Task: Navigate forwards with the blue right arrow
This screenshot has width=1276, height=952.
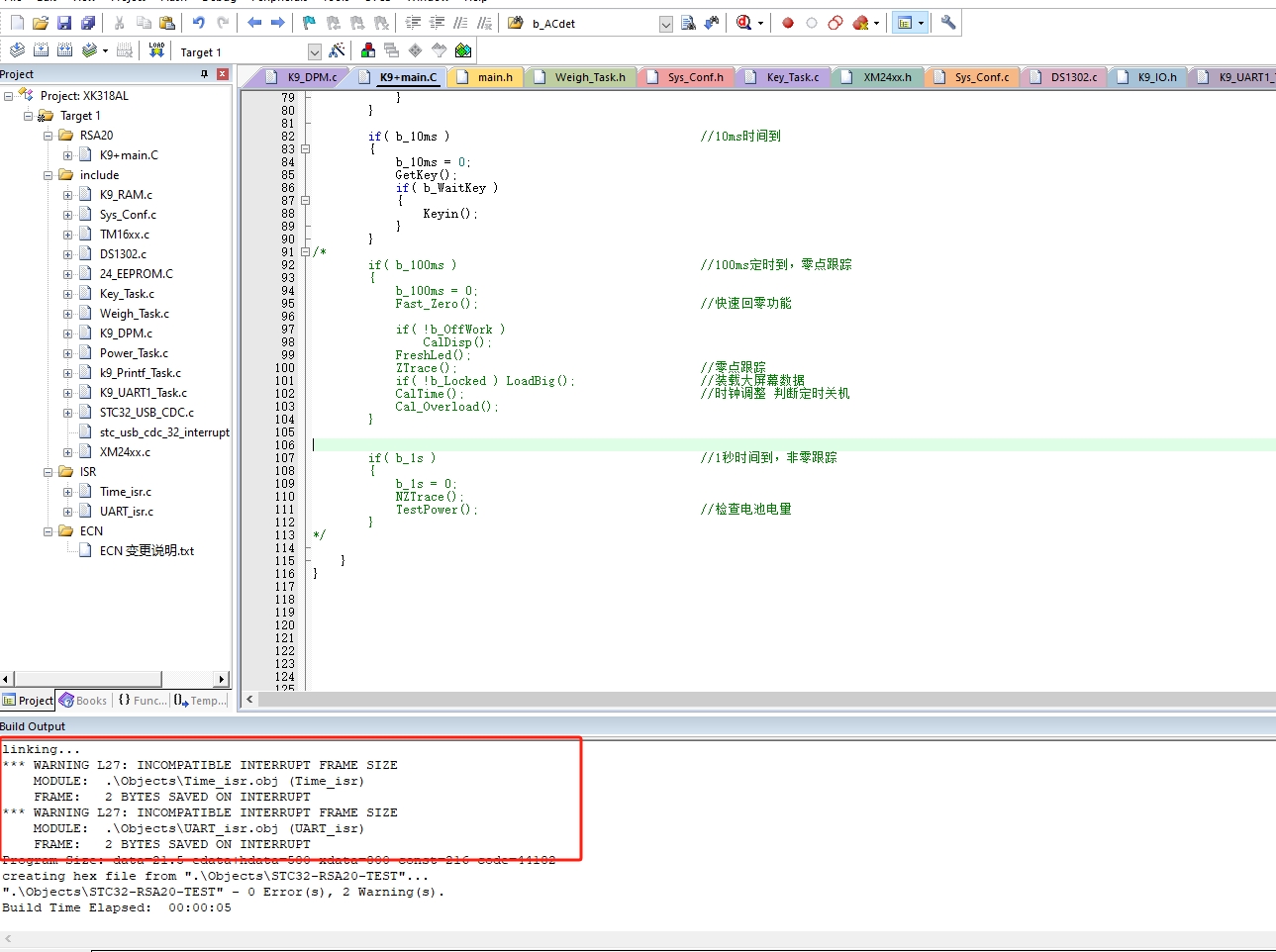Action: (x=278, y=23)
